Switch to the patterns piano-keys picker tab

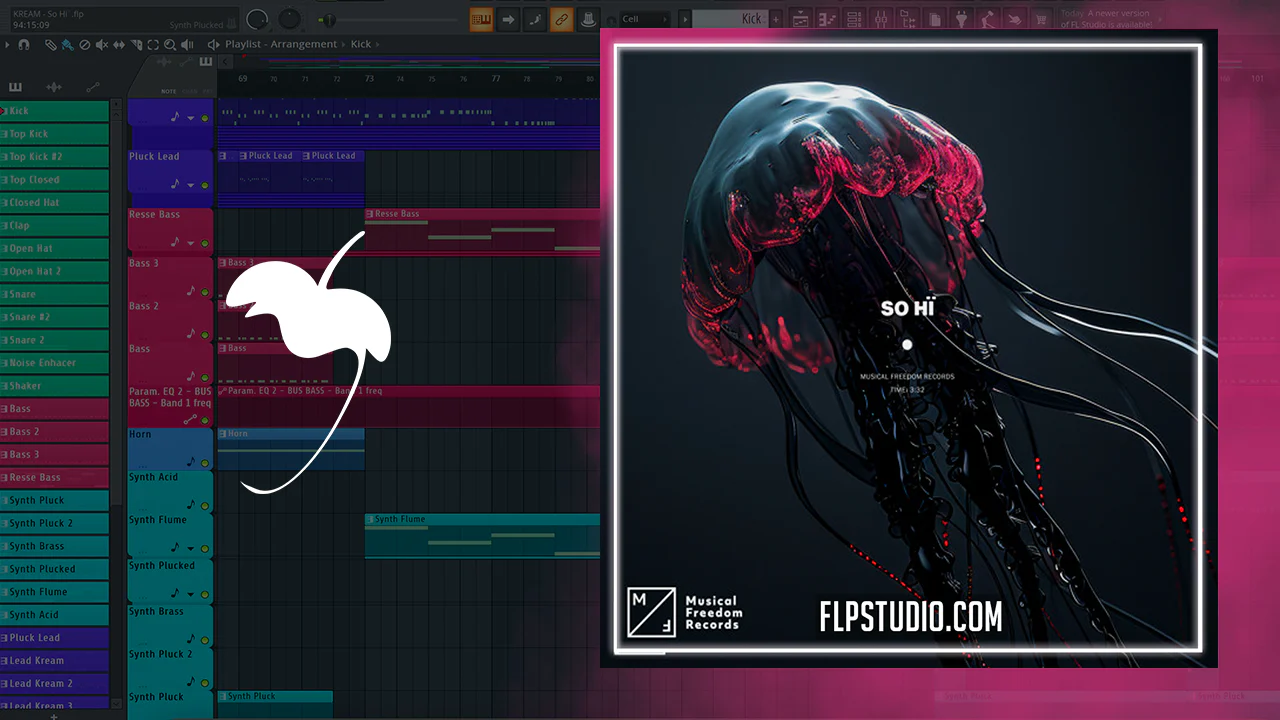[15, 88]
